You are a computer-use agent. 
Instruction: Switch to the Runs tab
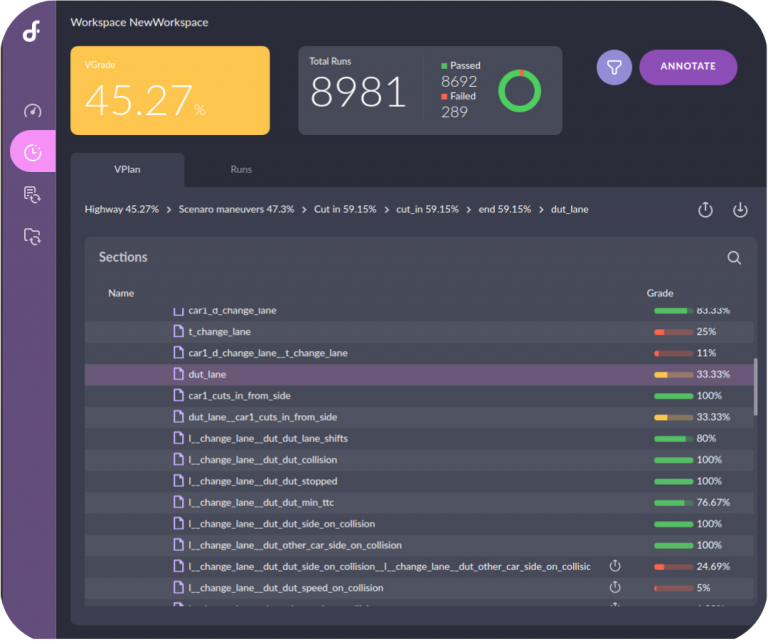[241, 170]
